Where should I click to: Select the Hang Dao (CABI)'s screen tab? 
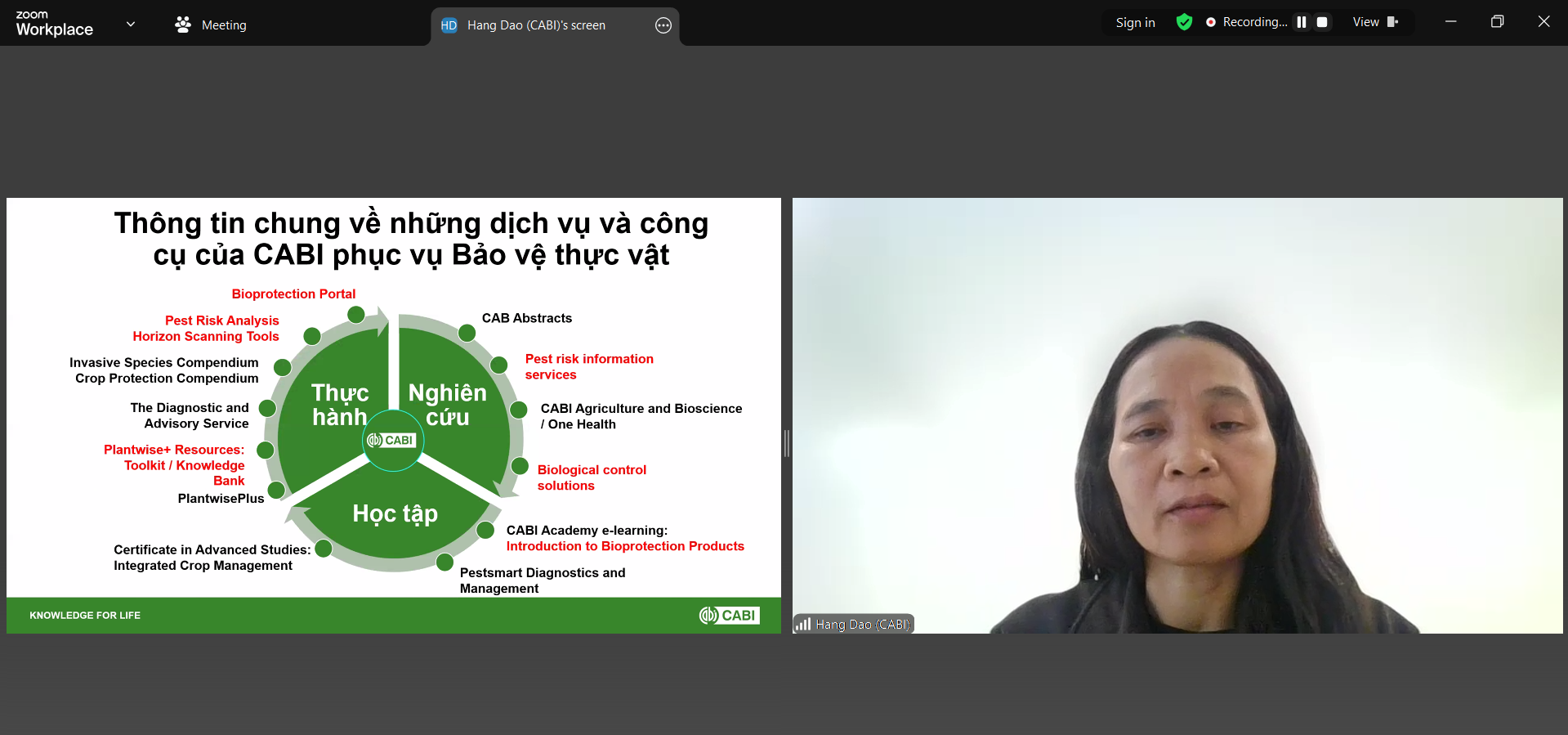pyautogui.click(x=536, y=25)
